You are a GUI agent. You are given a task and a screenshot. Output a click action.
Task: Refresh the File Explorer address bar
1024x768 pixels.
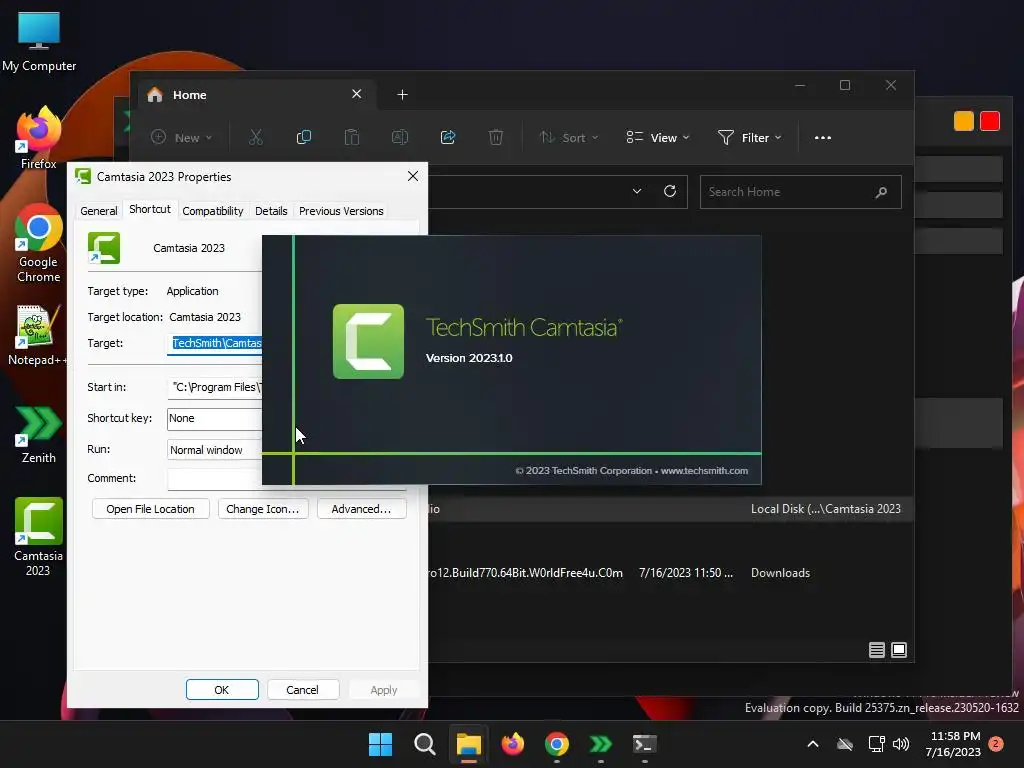[x=670, y=191]
